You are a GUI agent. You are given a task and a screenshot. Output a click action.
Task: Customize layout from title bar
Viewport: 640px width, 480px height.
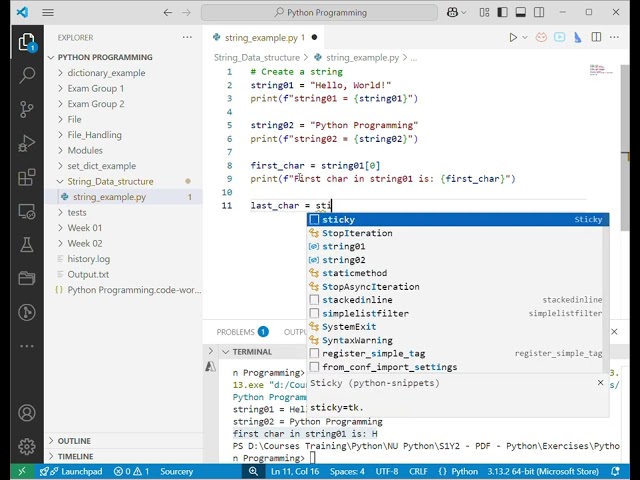(484, 13)
